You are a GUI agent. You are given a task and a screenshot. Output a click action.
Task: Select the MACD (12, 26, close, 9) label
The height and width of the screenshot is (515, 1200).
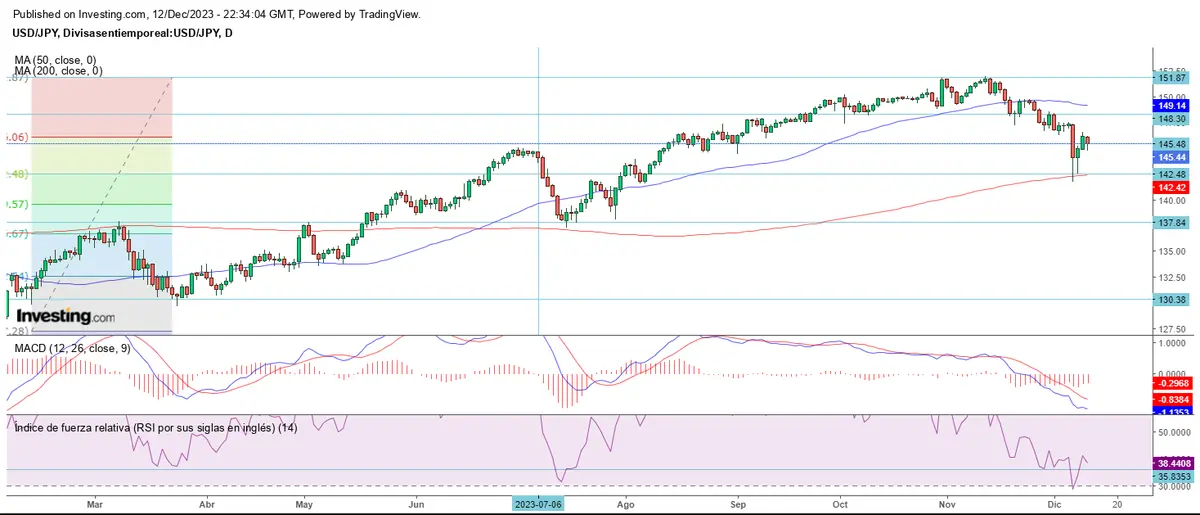71,348
